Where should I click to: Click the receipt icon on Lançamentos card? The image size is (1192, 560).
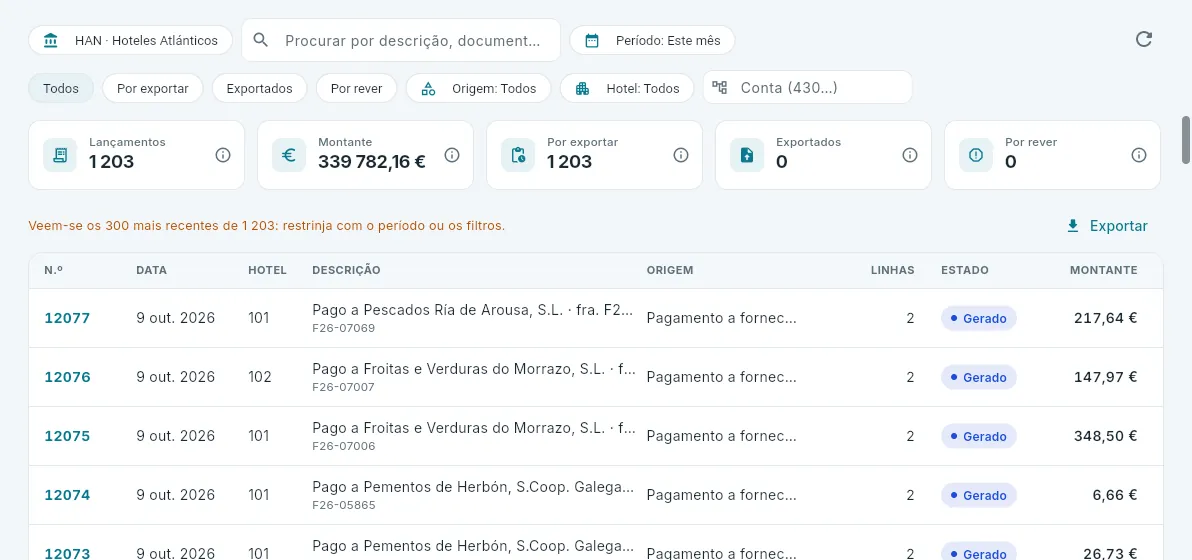tap(60, 155)
